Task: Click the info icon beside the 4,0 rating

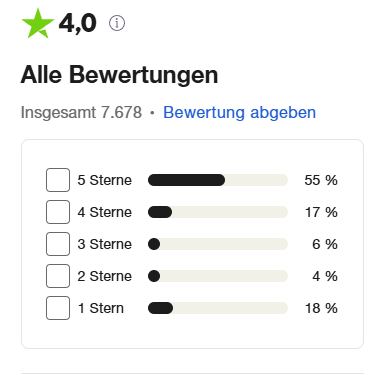Action: click(117, 23)
